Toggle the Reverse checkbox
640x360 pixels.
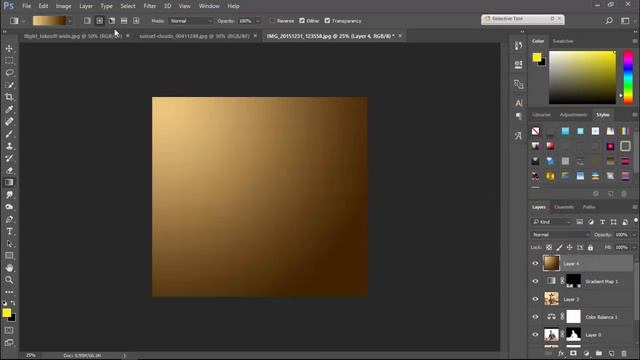[272, 21]
